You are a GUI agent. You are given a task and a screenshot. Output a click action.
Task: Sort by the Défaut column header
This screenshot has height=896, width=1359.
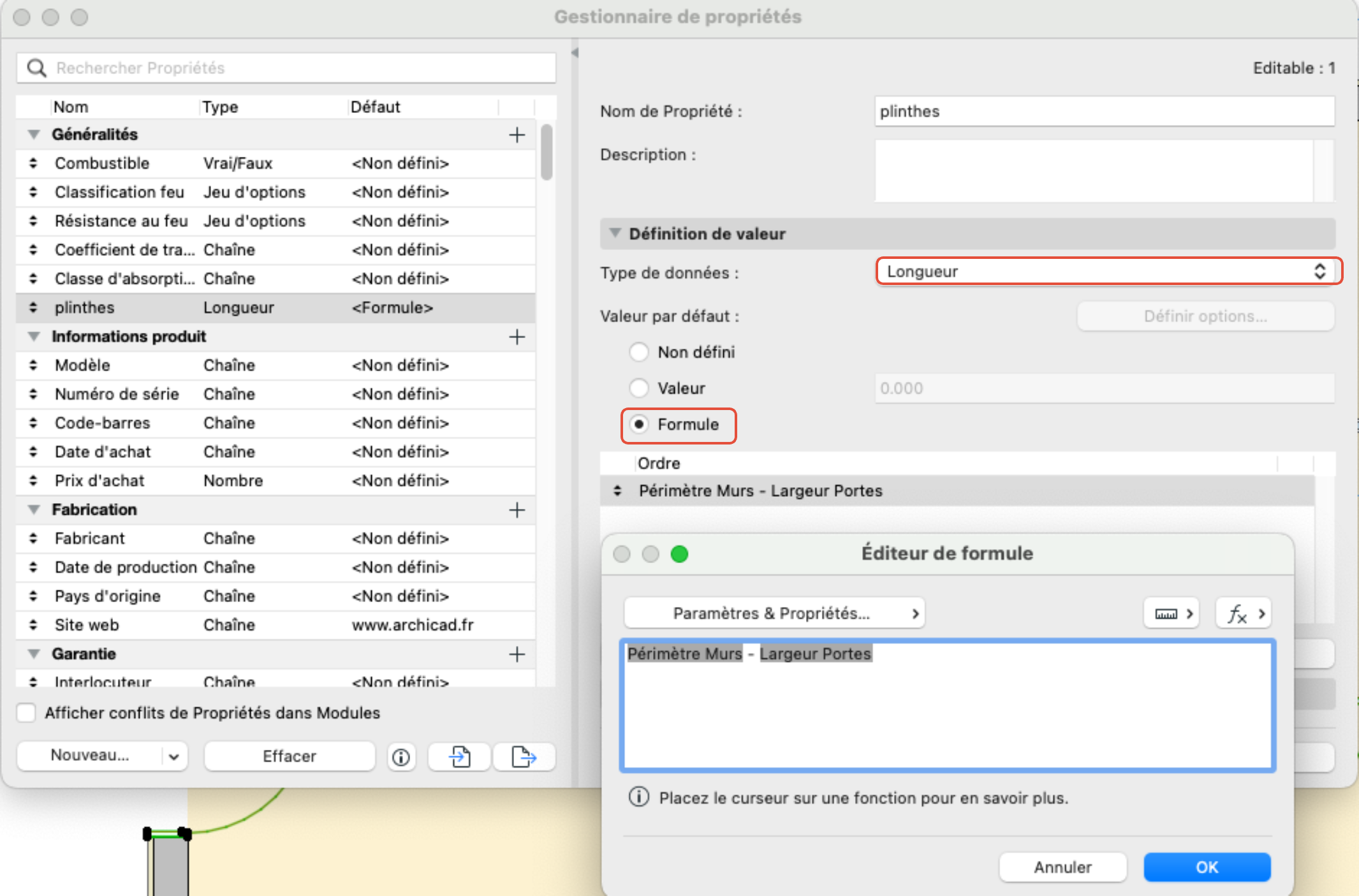click(423, 106)
